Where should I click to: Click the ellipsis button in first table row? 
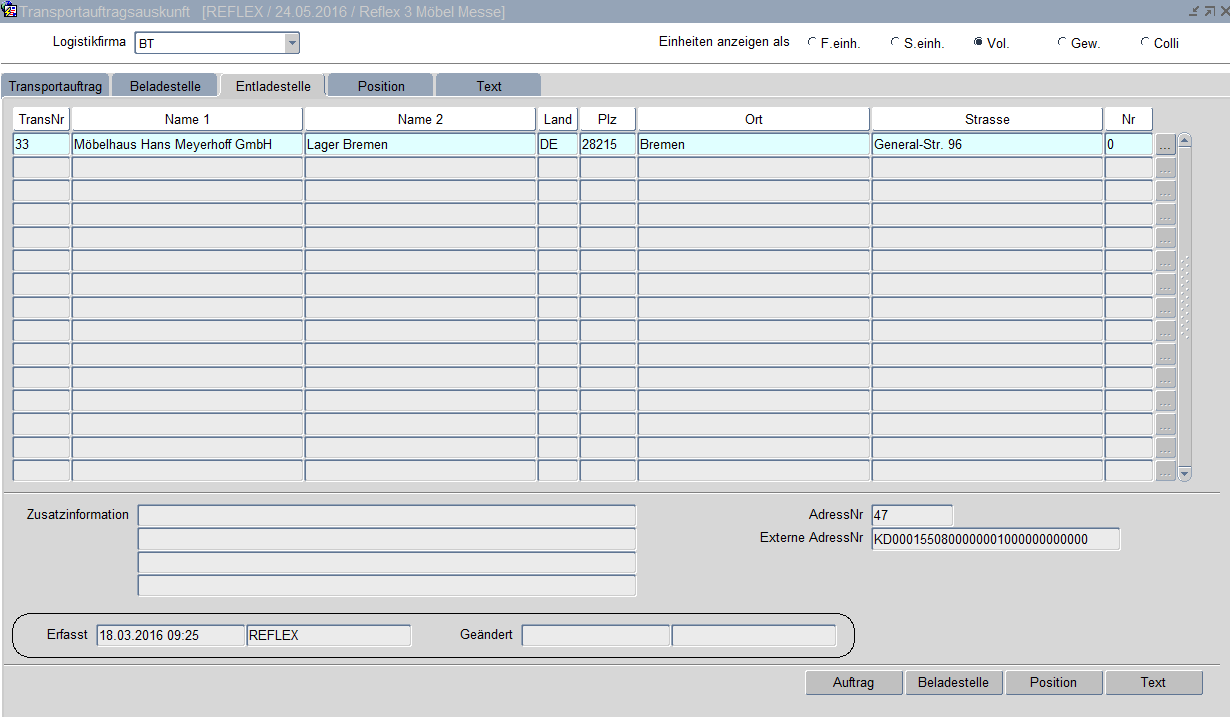coord(1165,145)
